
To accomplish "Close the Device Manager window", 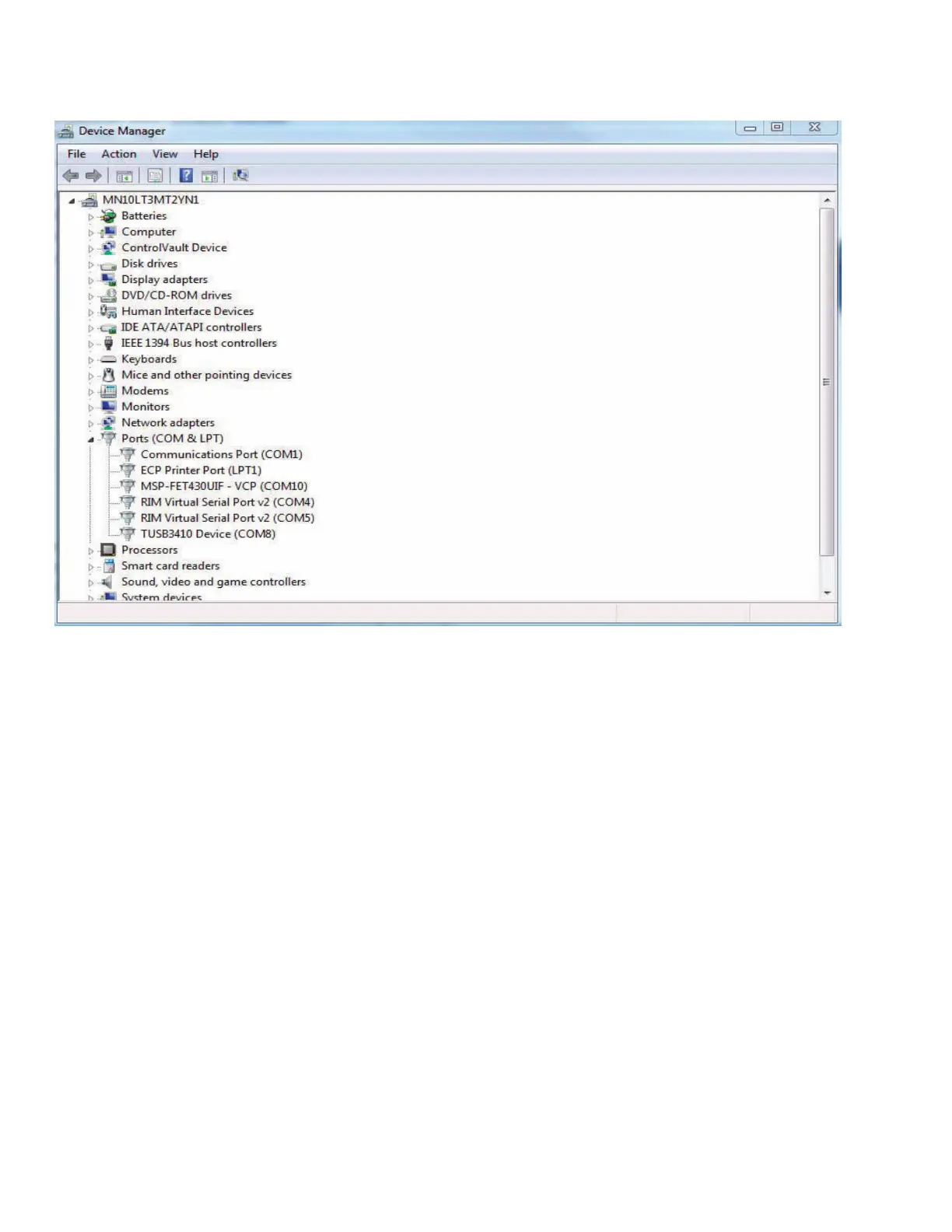I will 814,128.
